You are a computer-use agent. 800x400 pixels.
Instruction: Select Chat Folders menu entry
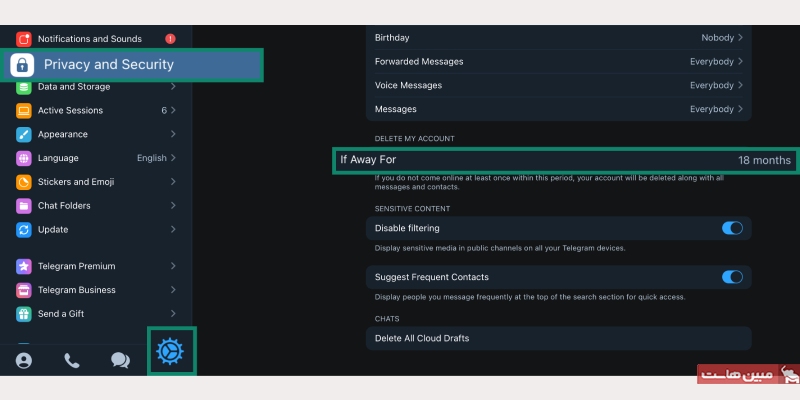tap(96, 206)
